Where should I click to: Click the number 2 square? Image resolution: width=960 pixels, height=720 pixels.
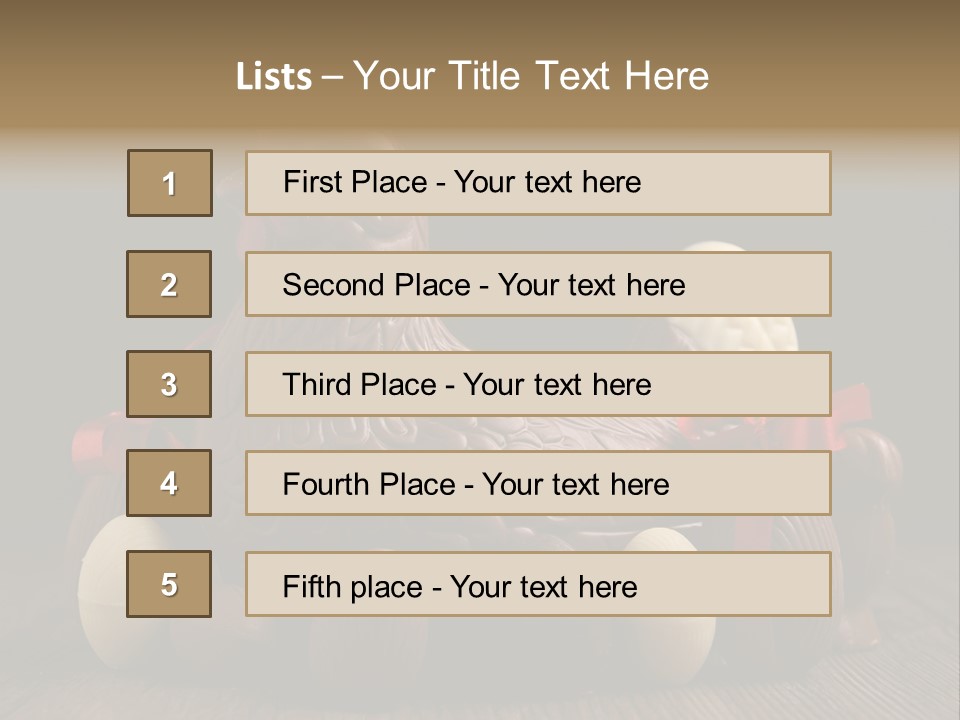click(x=169, y=284)
